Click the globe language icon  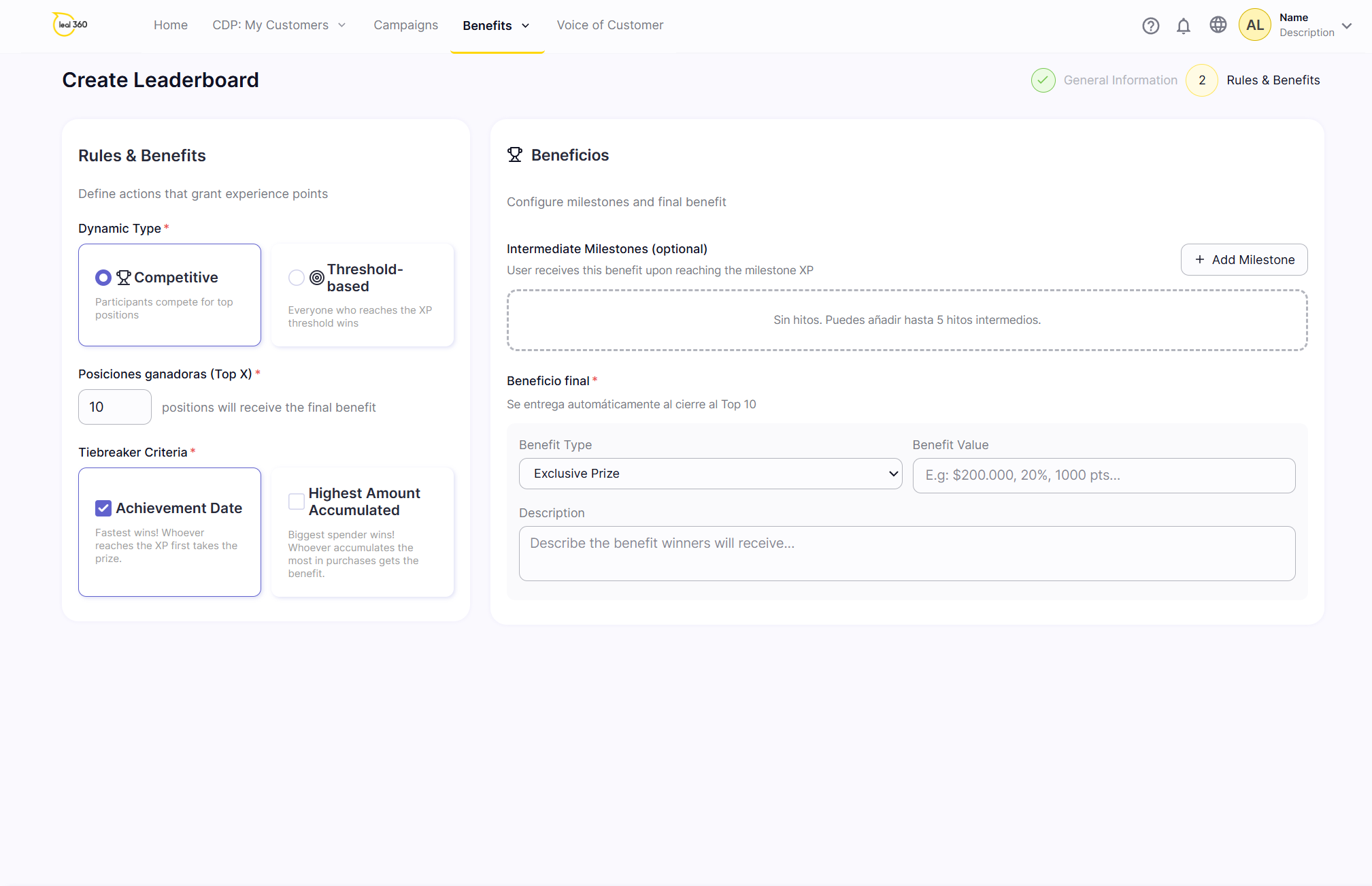click(x=1218, y=25)
